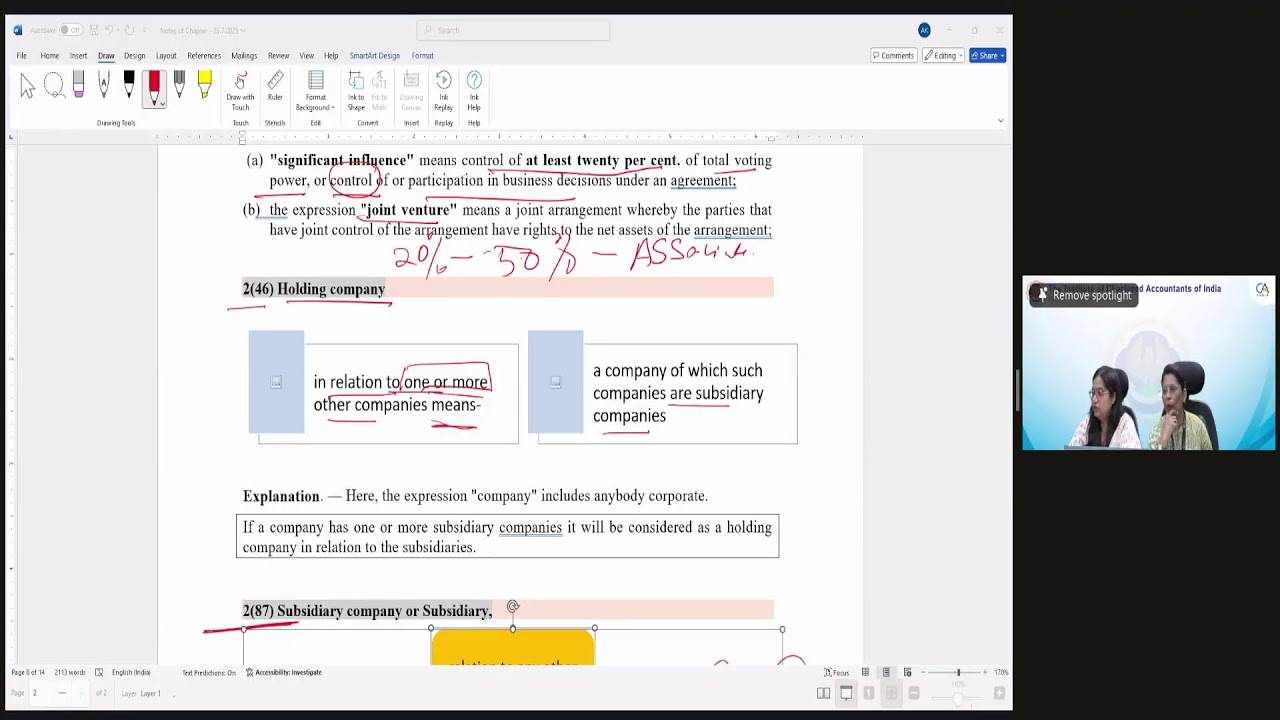The image size is (1280, 720).
Task: Click the zoom slider handle
Action: pyautogui.click(x=958, y=673)
